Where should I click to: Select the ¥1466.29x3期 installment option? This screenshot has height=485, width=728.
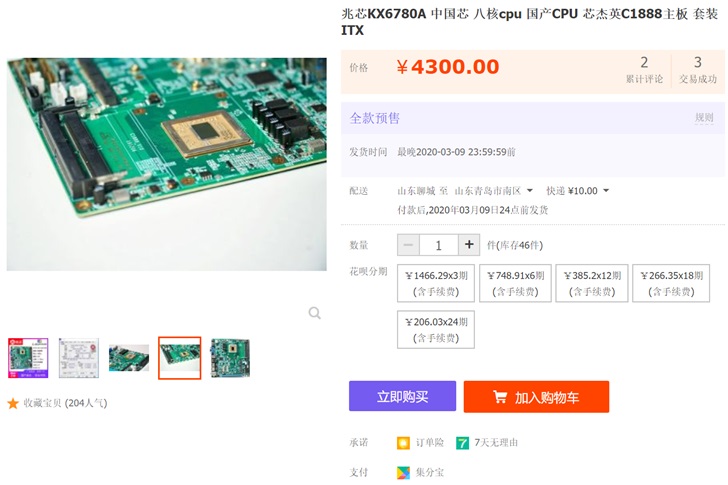pyautogui.click(x=436, y=283)
